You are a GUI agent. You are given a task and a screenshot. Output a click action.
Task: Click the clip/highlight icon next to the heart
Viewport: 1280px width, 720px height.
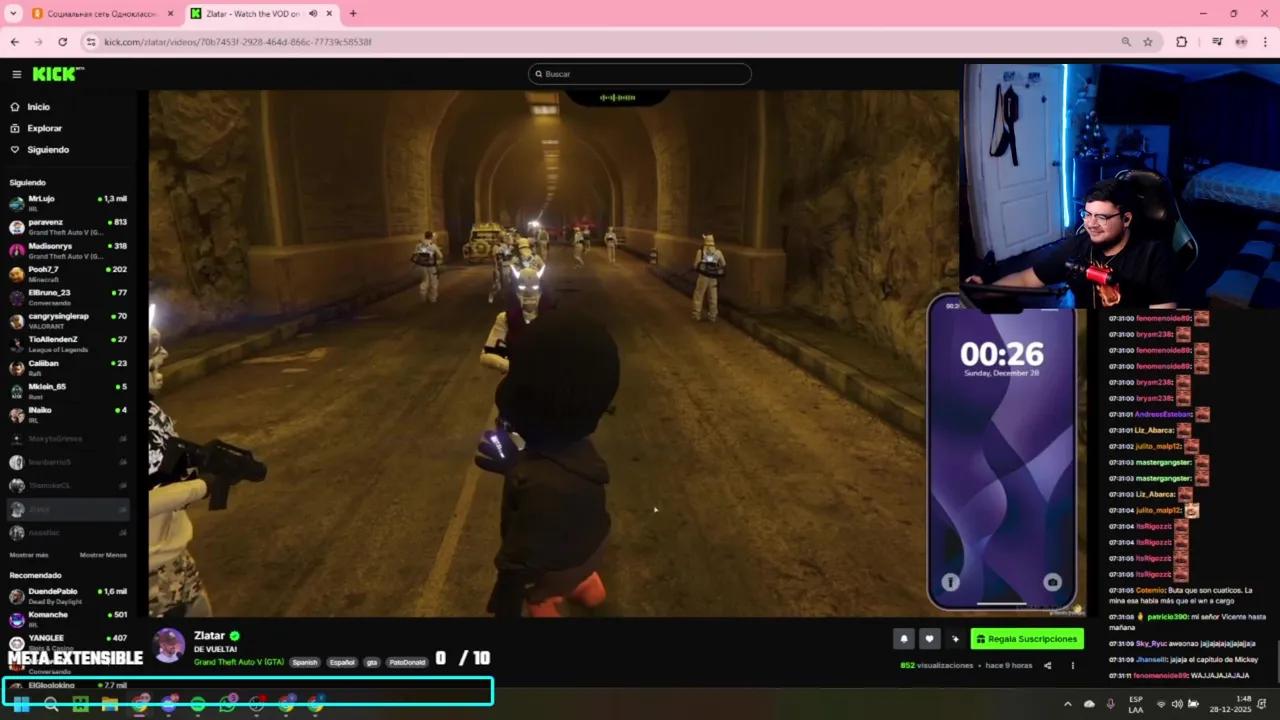click(954, 638)
